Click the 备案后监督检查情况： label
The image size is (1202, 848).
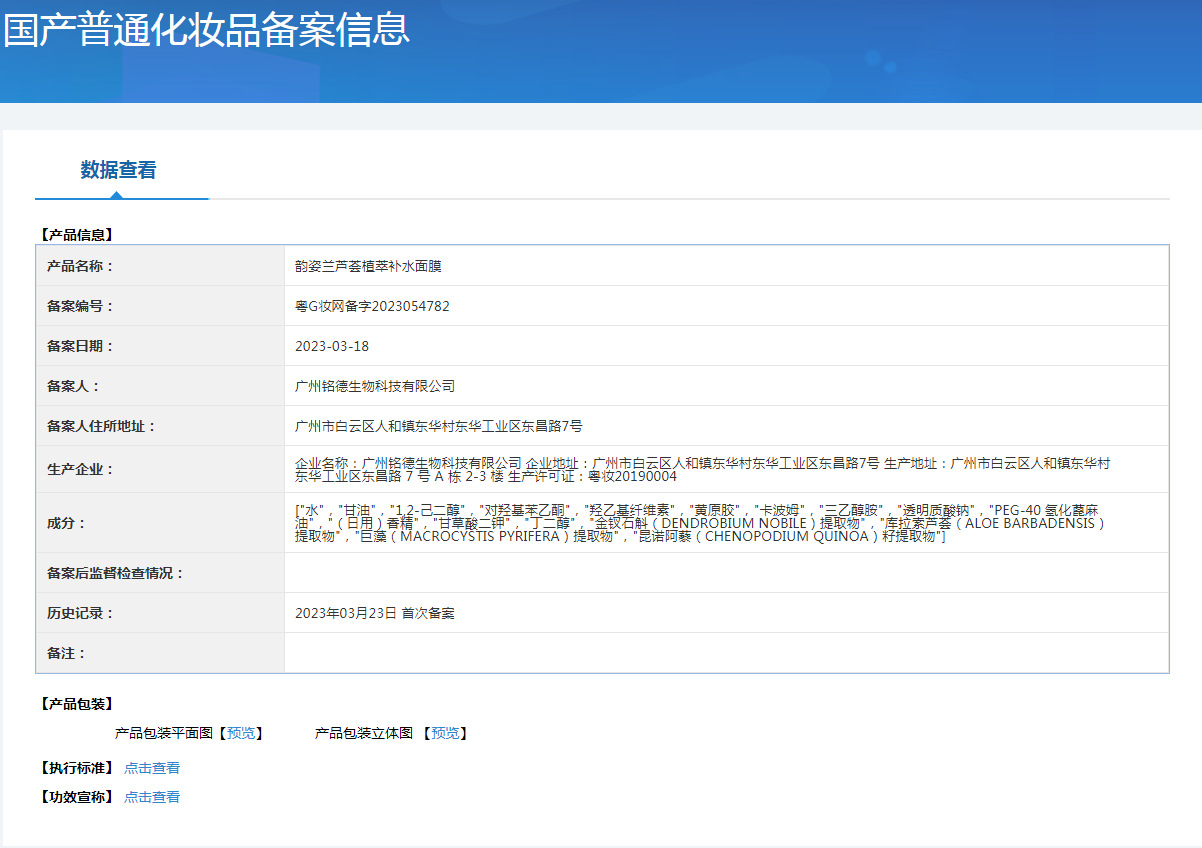click(x=115, y=573)
